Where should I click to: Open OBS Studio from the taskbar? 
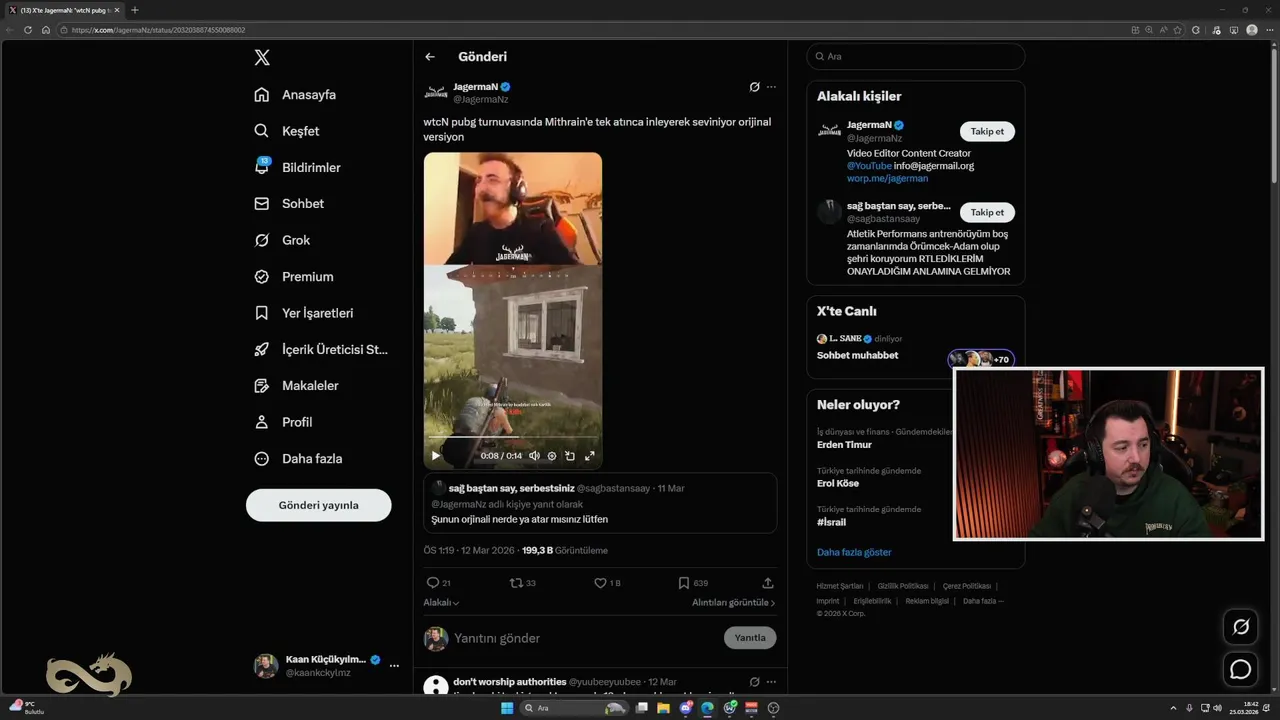click(773, 708)
